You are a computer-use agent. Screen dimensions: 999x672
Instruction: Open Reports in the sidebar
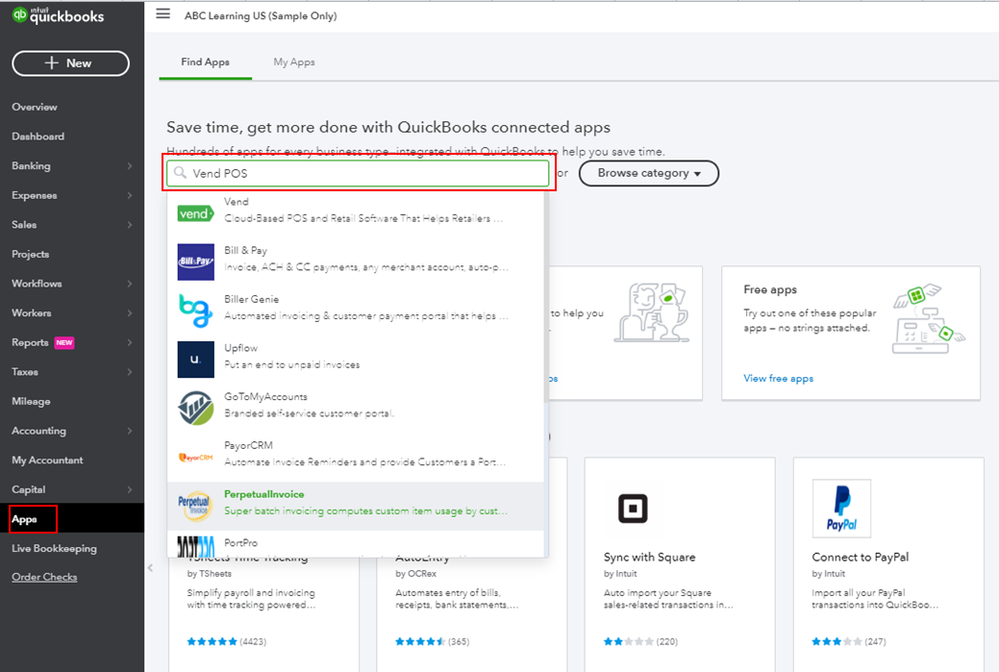pos(30,343)
